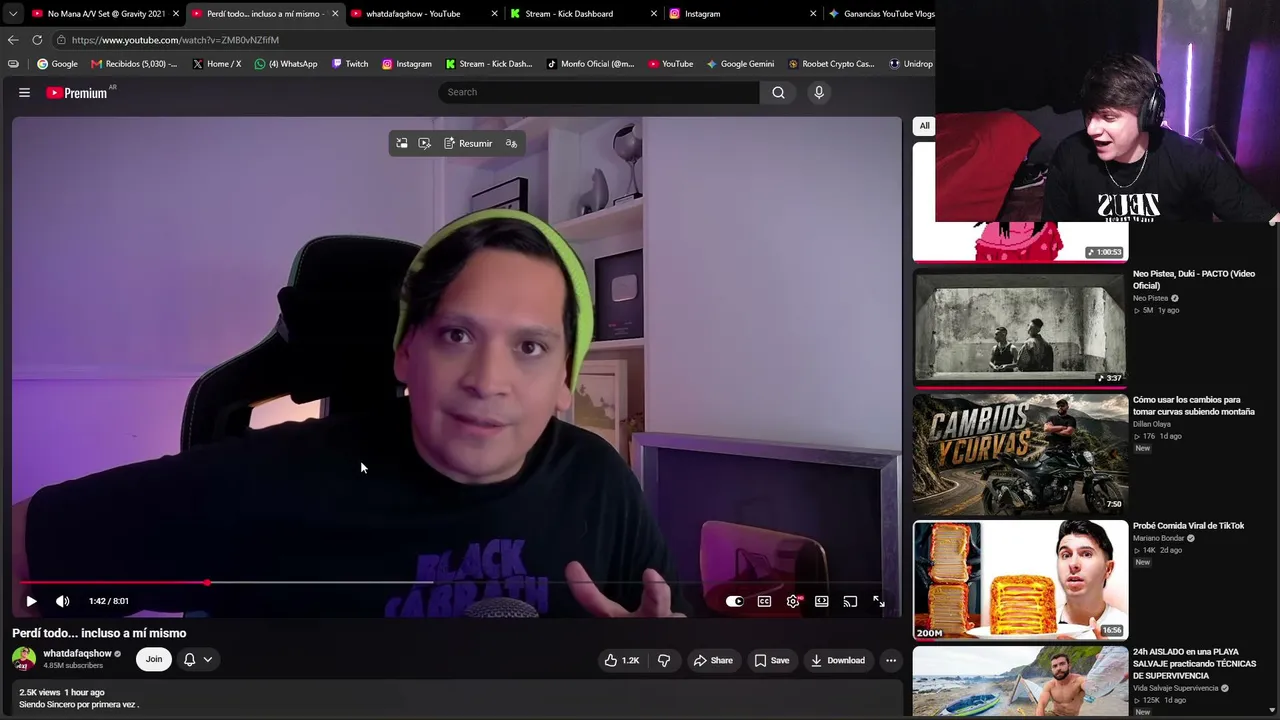This screenshot has height=720, width=1280.
Task: Download the video
Action: (x=838, y=660)
